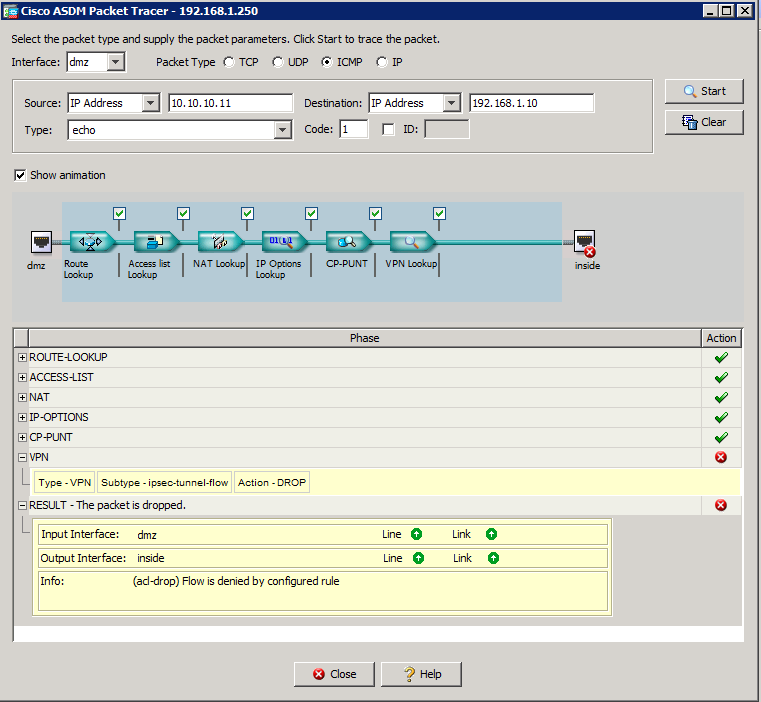Click green check for CP-PUNT row
The image size is (761, 702).
coord(721,437)
